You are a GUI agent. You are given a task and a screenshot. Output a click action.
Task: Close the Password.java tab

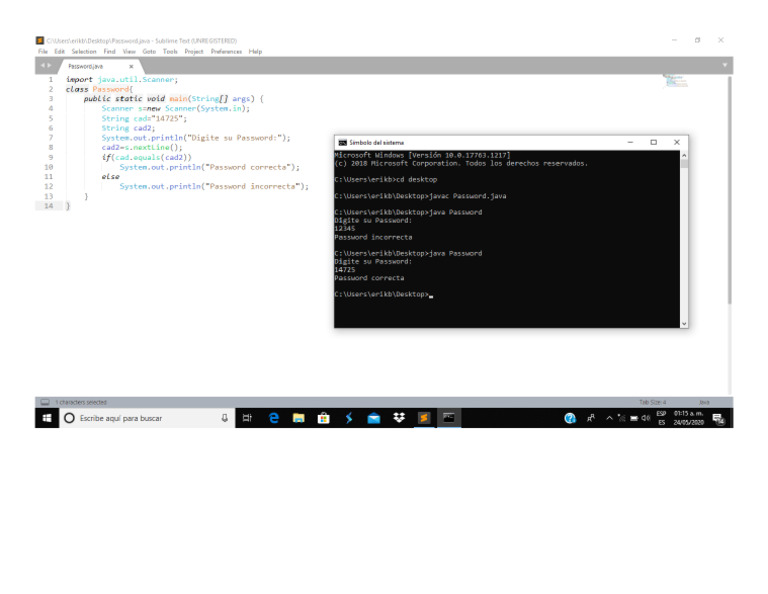click(x=131, y=66)
